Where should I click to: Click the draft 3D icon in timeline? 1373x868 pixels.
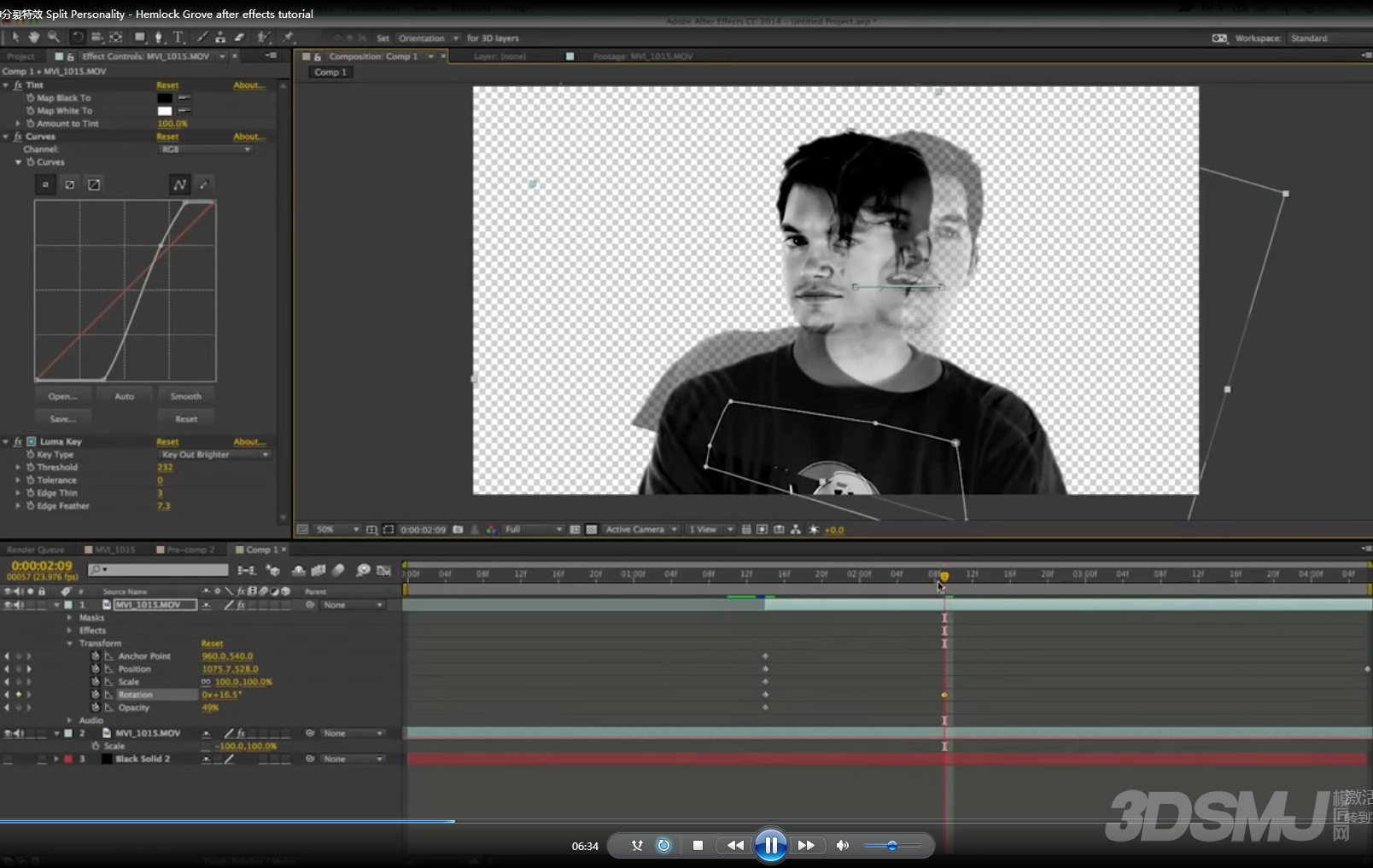(x=273, y=570)
